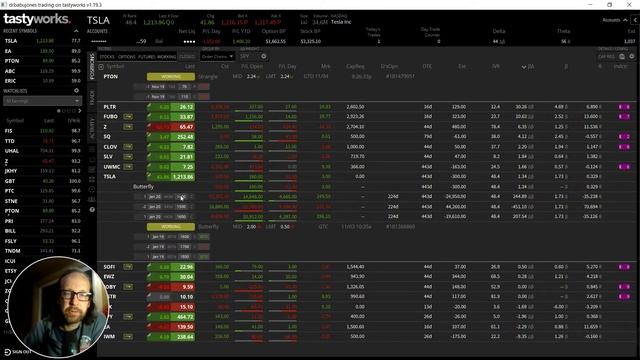Go to next watchlist page arrow

click(80, 111)
